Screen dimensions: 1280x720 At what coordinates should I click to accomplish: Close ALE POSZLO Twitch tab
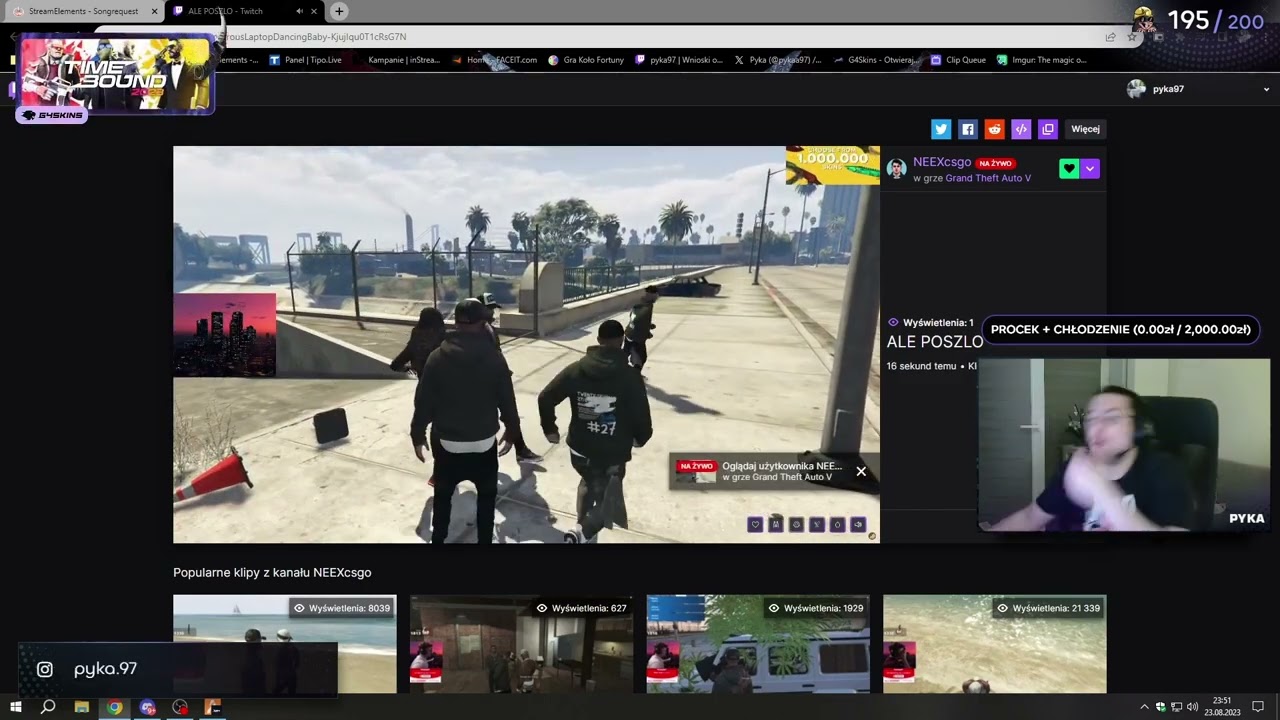[x=314, y=11]
